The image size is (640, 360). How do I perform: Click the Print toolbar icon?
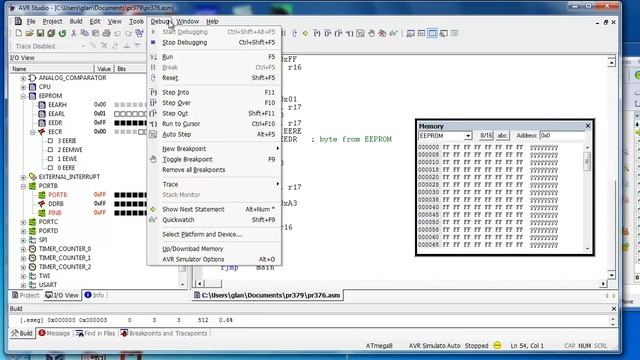tap(107, 33)
